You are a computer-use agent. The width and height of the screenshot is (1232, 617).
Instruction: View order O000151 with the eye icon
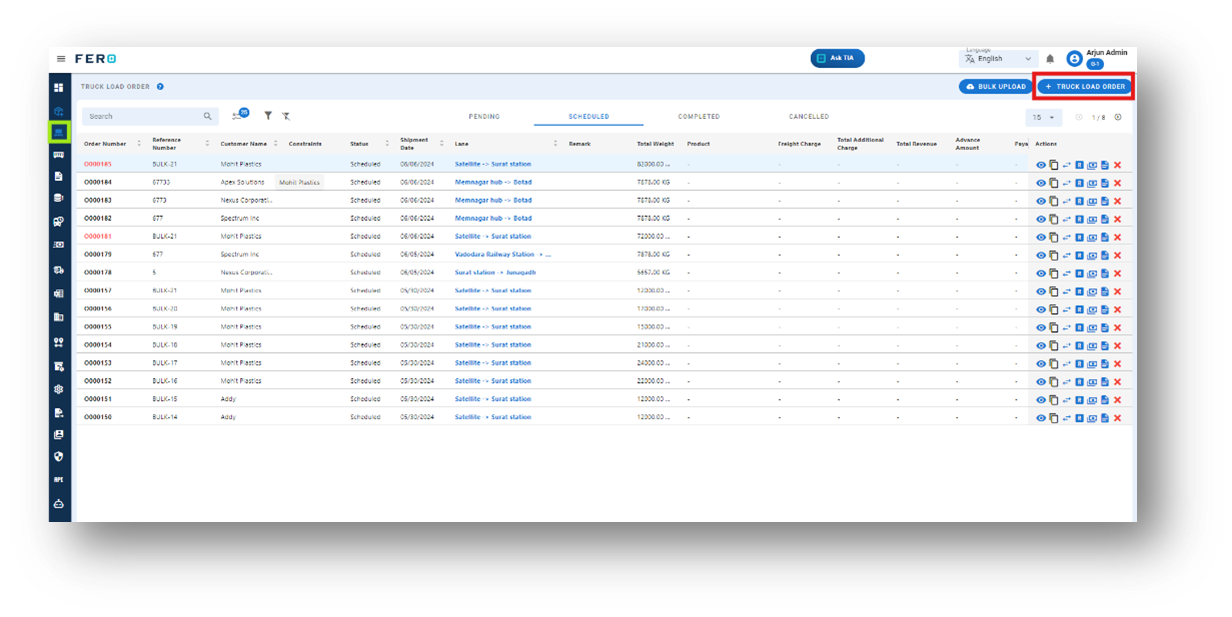(1041, 400)
